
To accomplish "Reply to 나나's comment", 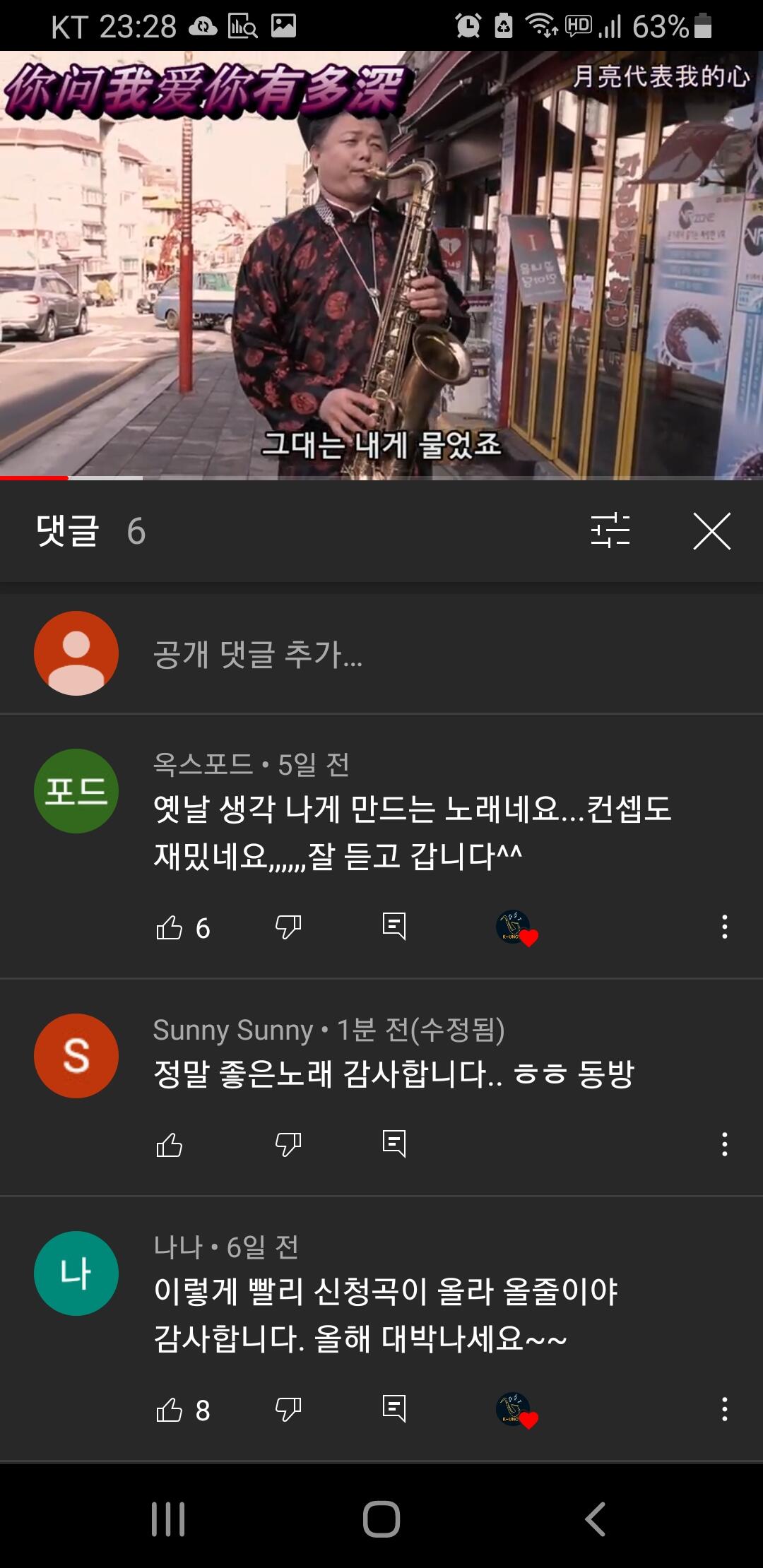I will 394,1409.
